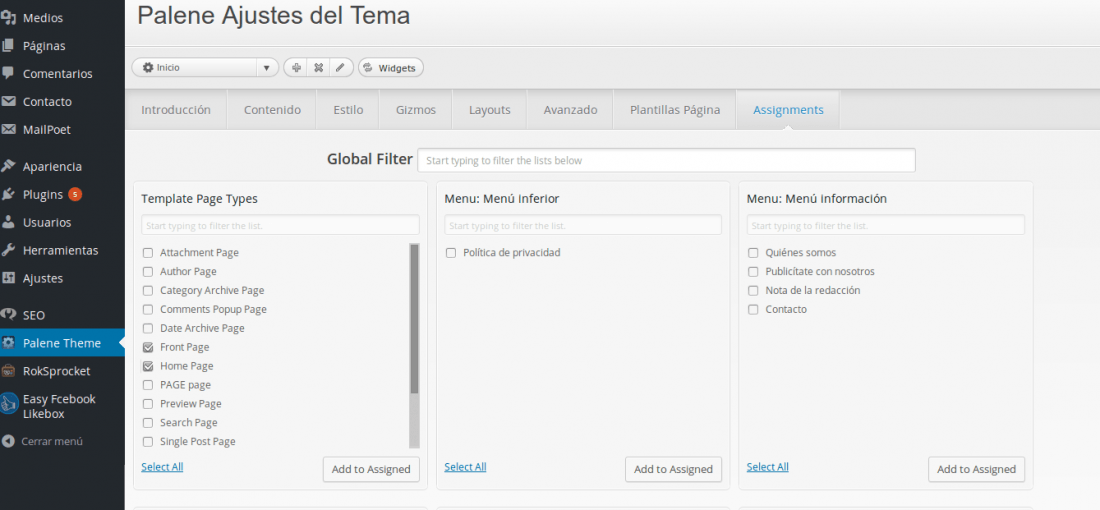The height and width of the screenshot is (510, 1100).
Task: Switch to the Plantillas Página tab
Action: coord(675,110)
